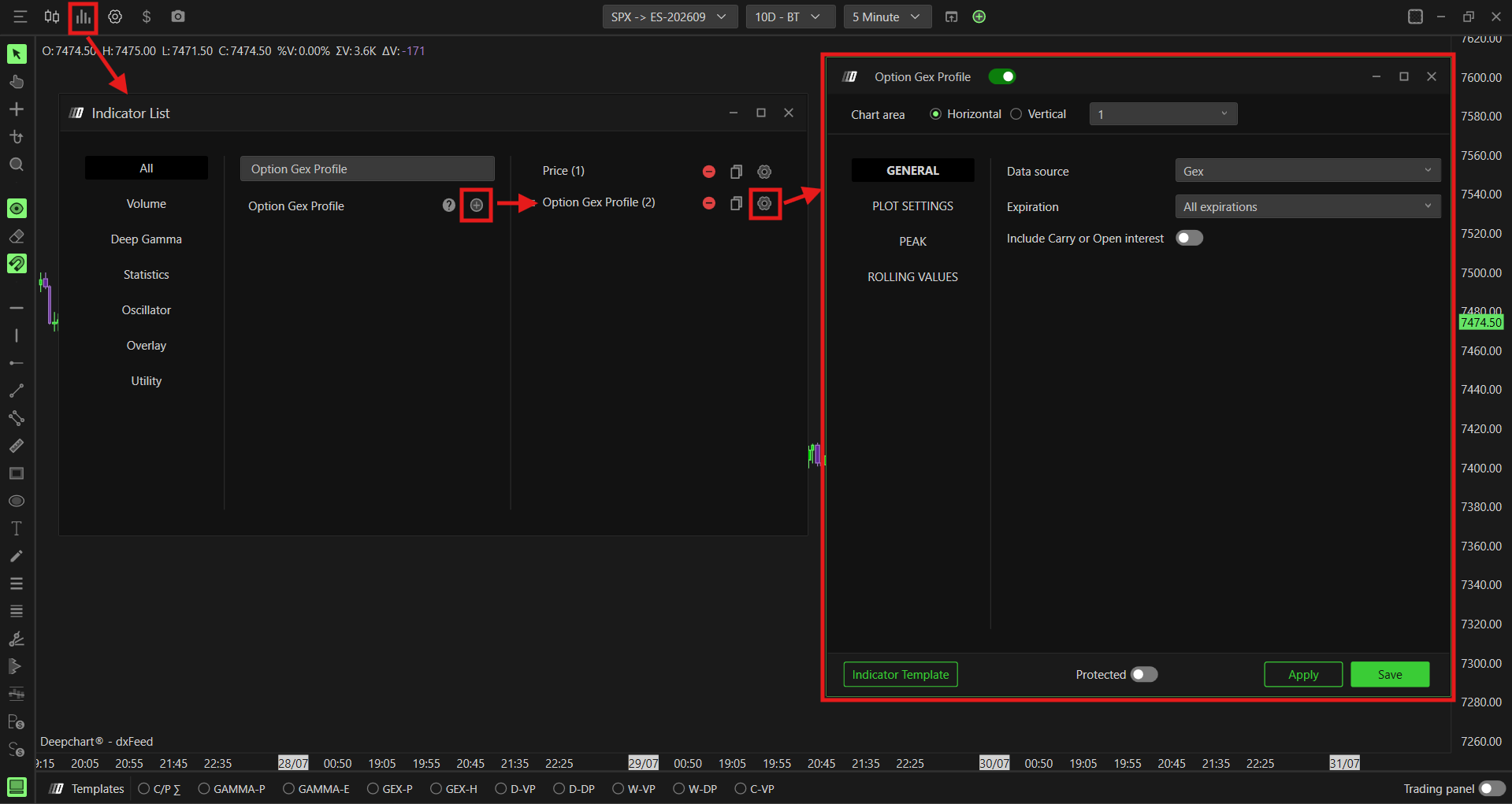Select the eraser tool
1512x804 pixels.
pos(17,236)
